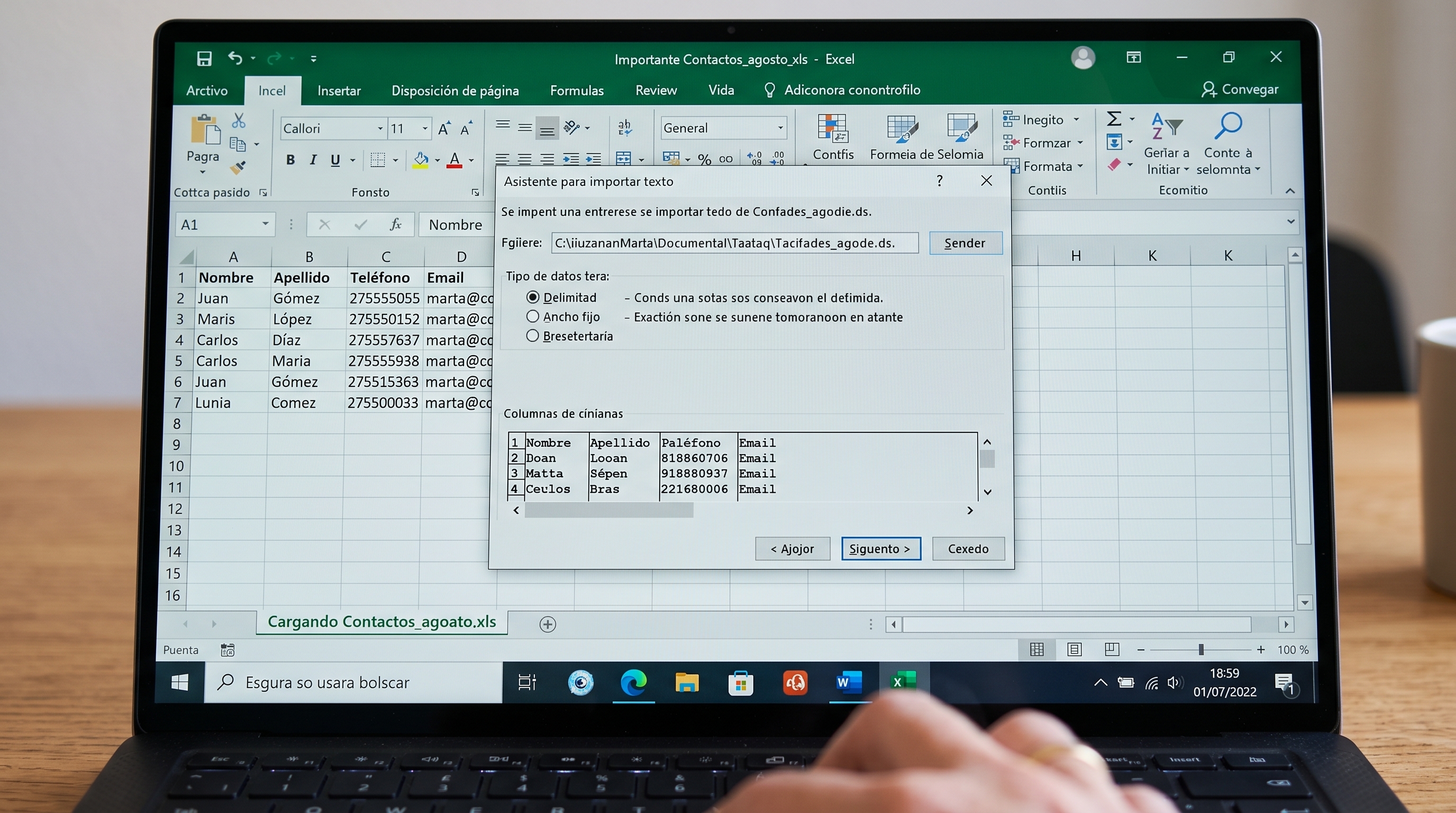The image size is (1456, 813).
Task: Click the Cexedo button in dialog
Action: (968, 548)
